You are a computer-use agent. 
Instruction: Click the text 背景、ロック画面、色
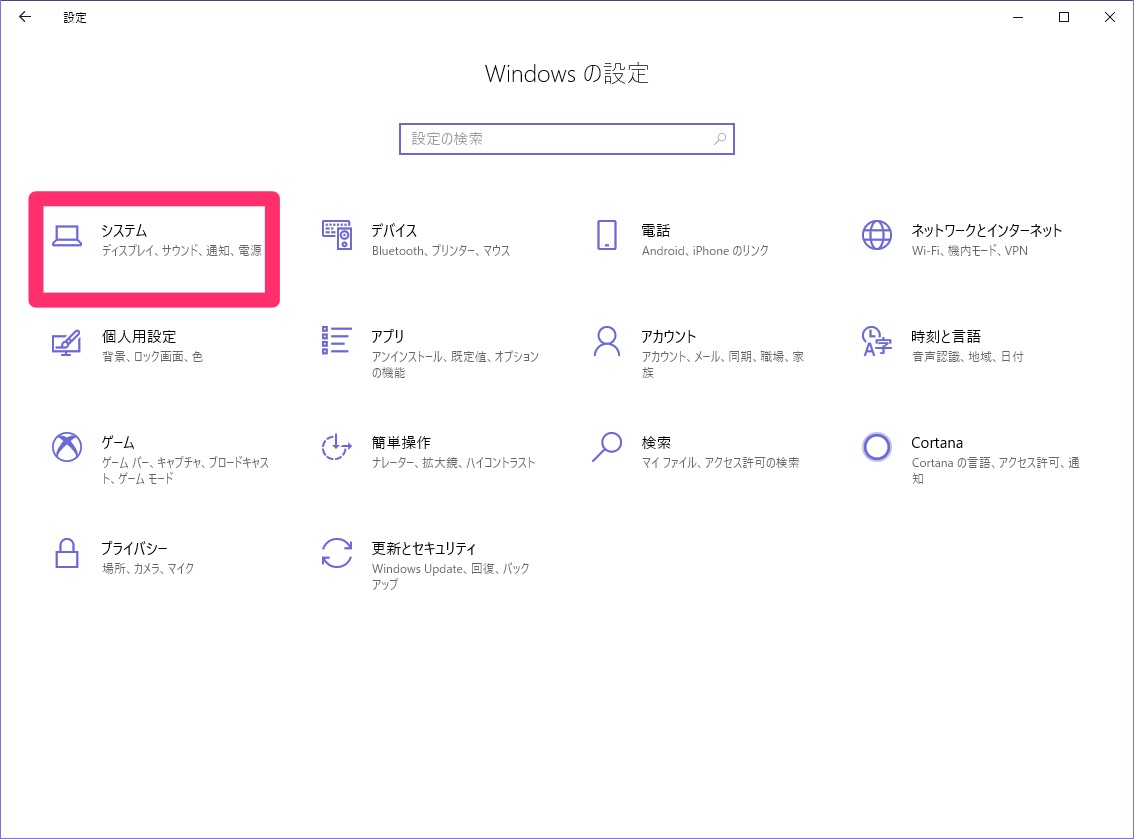[x=152, y=357]
